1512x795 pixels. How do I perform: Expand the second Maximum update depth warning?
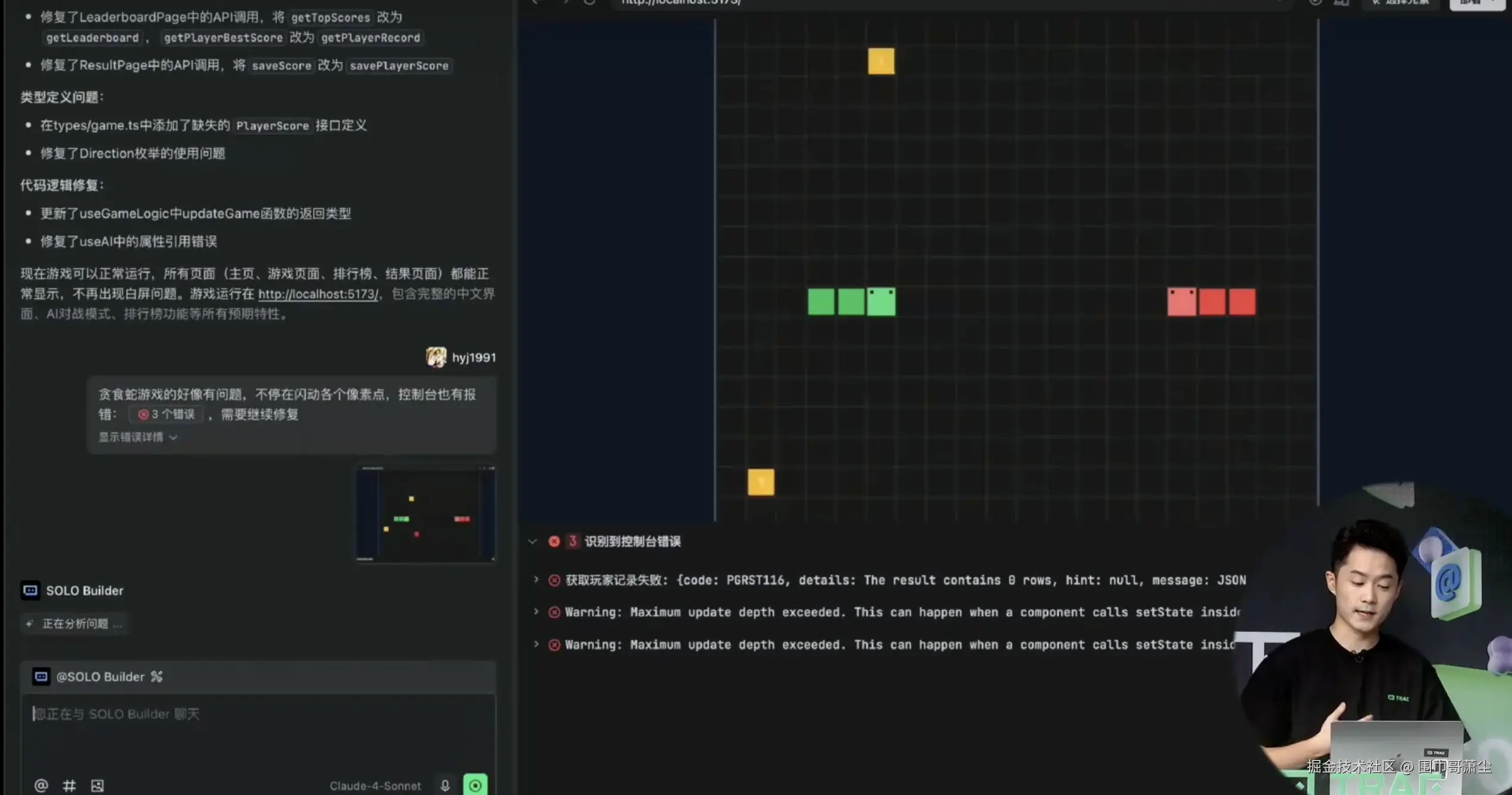[x=536, y=644]
